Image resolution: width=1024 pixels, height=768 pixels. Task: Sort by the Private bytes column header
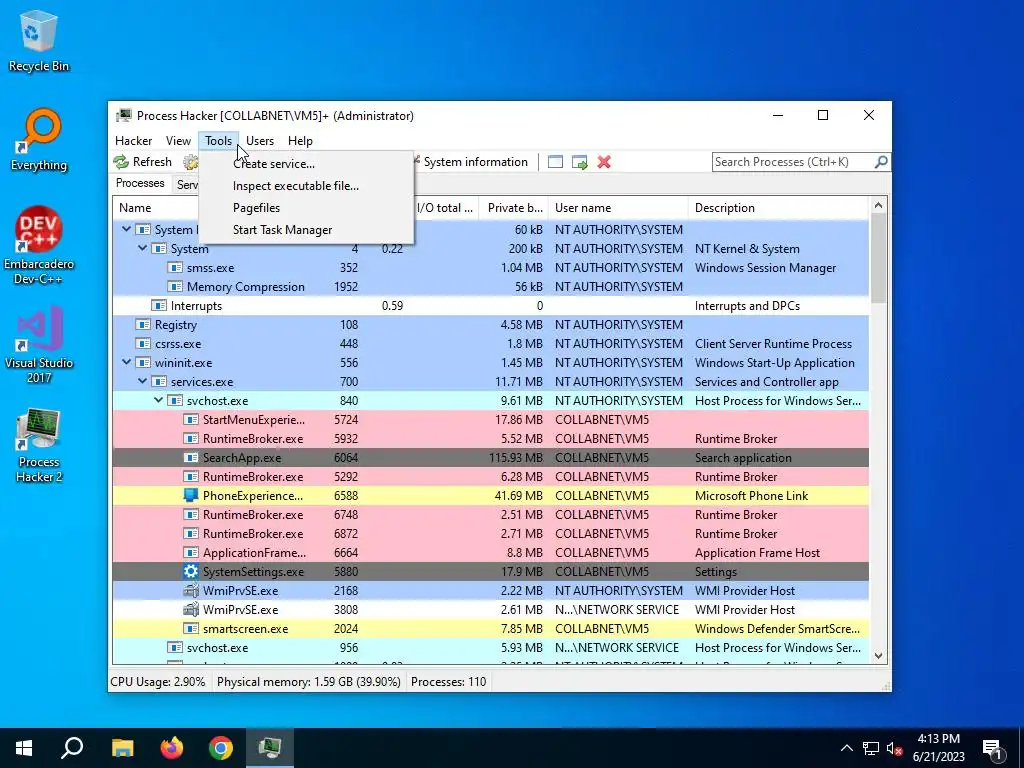coord(514,208)
